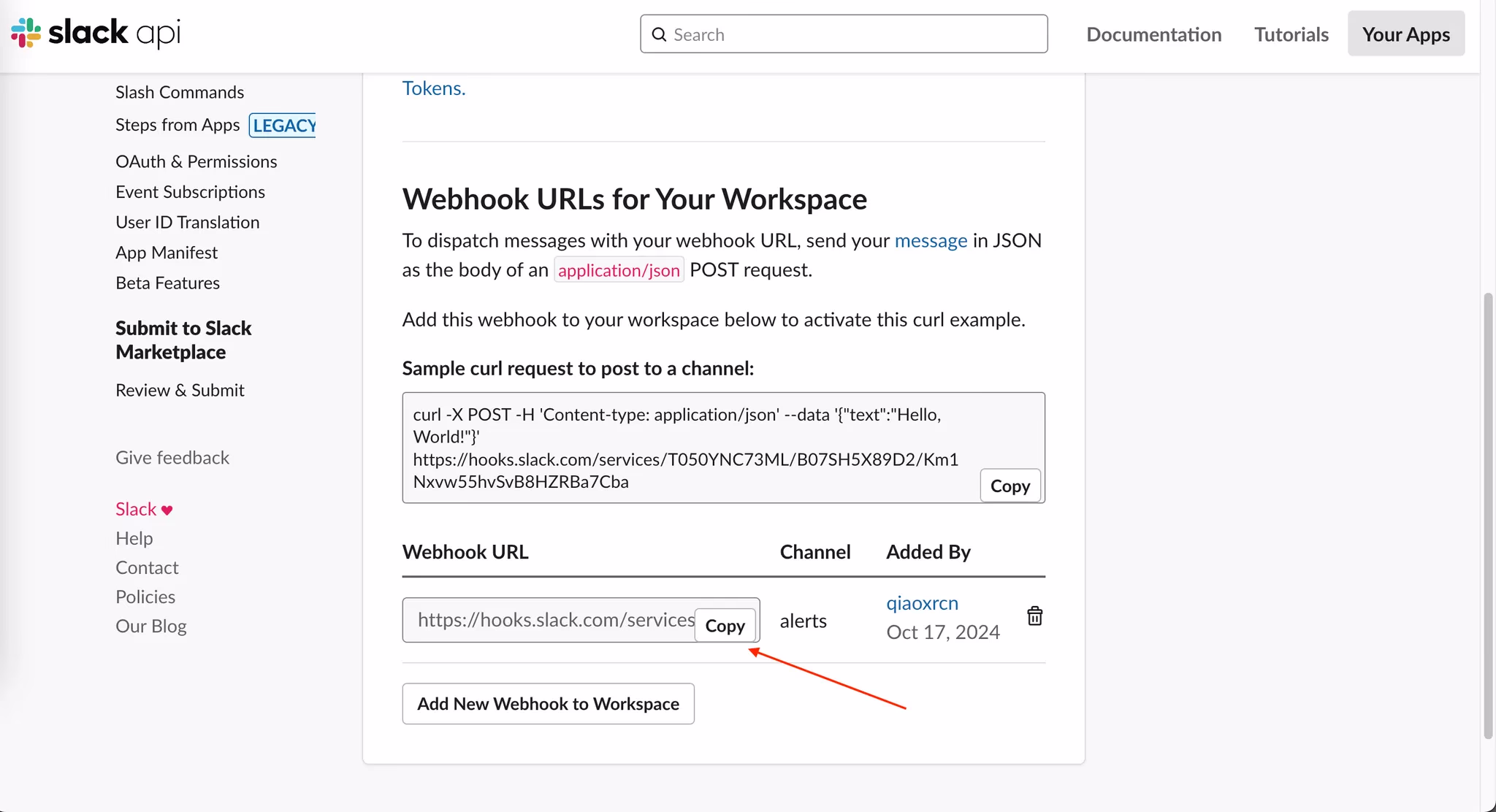Copy the alerts webhook URL
Screen dimensions: 1496x812
point(725,626)
